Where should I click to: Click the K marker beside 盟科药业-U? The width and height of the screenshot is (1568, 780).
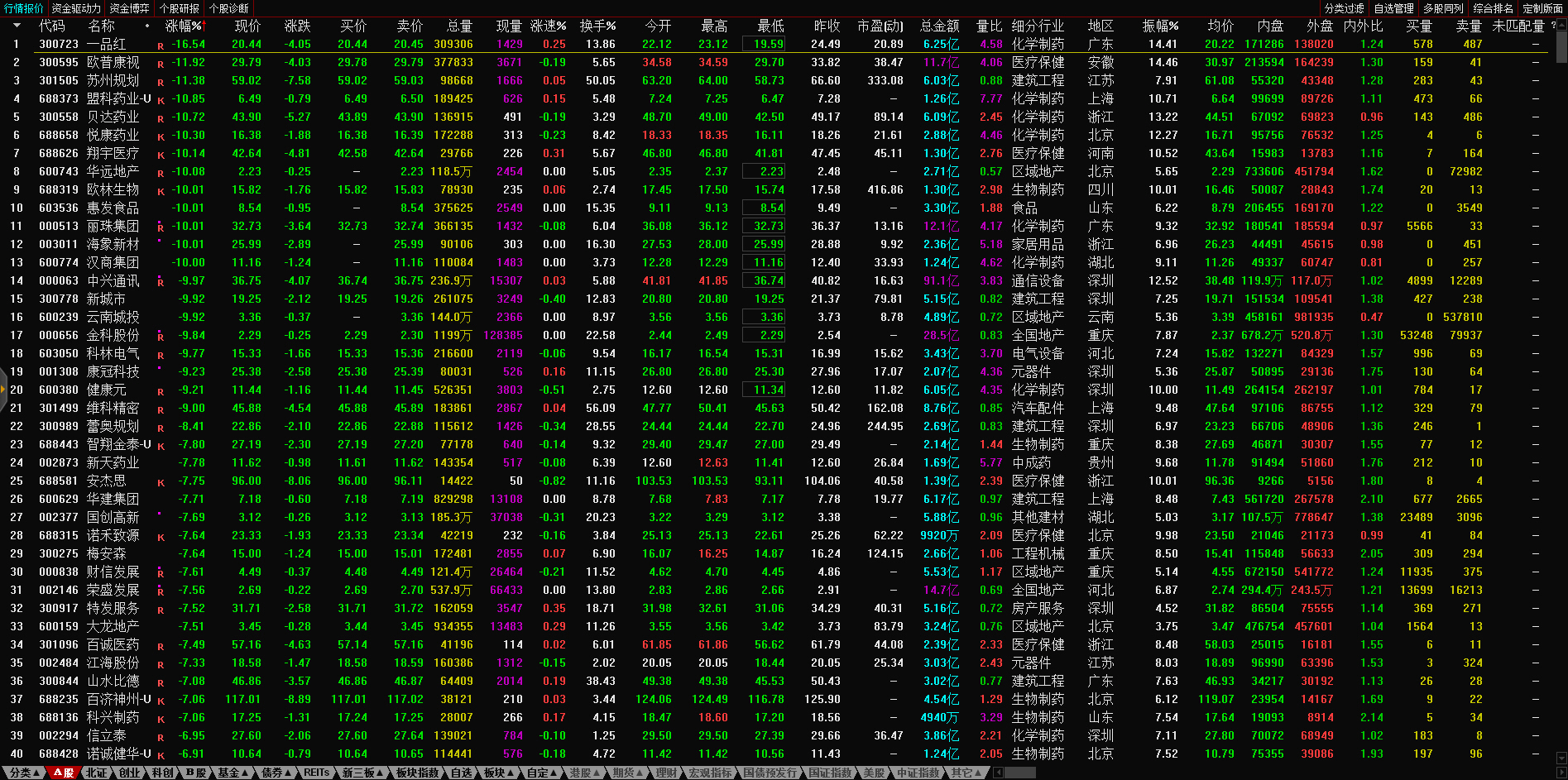tap(161, 100)
